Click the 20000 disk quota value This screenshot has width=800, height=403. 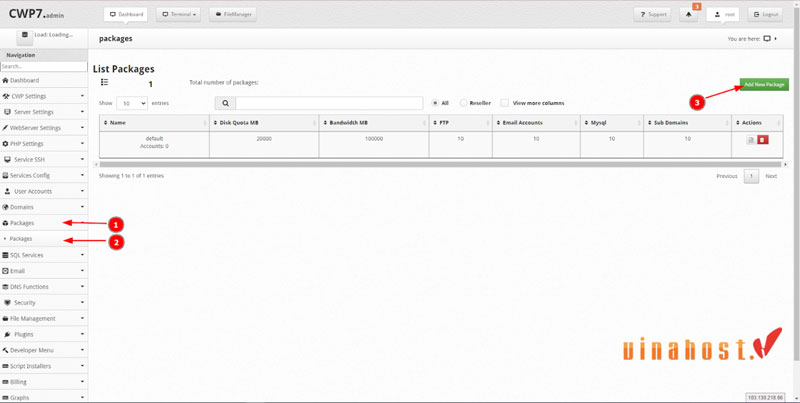(x=264, y=139)
